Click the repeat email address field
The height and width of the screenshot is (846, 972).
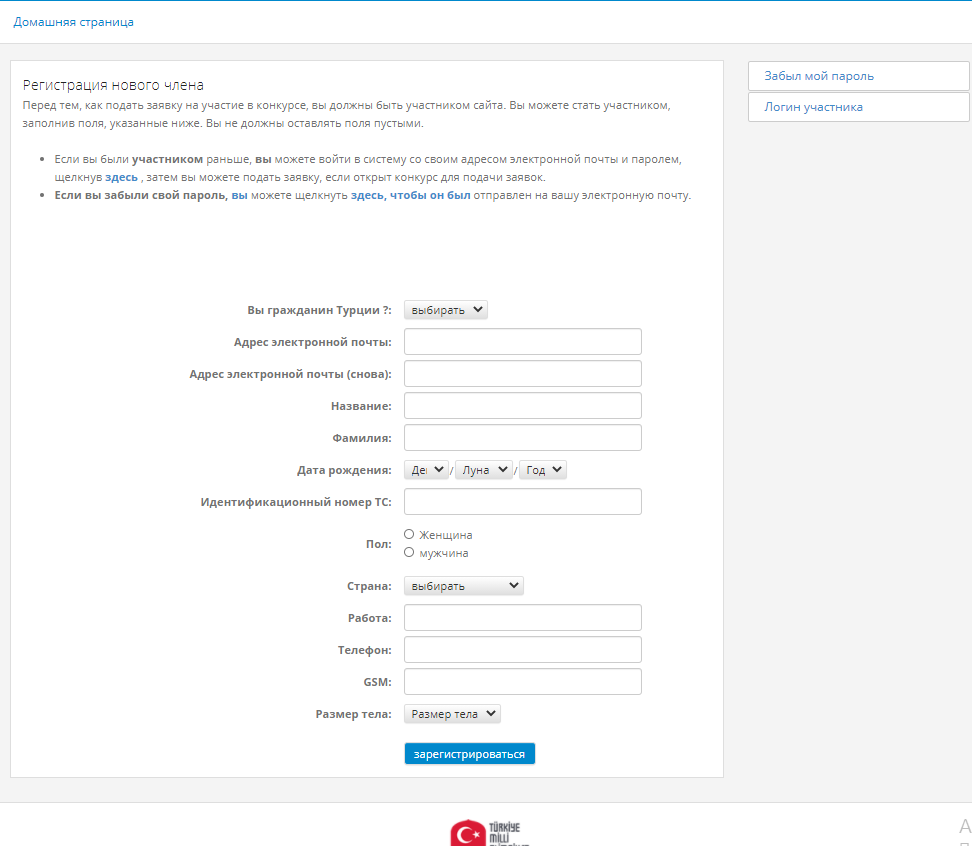tap(522, 374)
